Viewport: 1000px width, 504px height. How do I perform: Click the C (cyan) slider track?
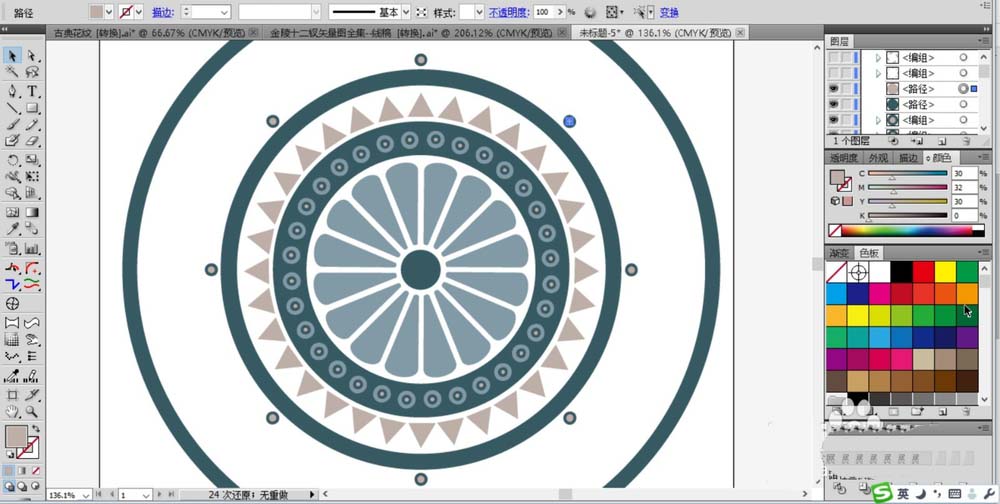point(908,174)
